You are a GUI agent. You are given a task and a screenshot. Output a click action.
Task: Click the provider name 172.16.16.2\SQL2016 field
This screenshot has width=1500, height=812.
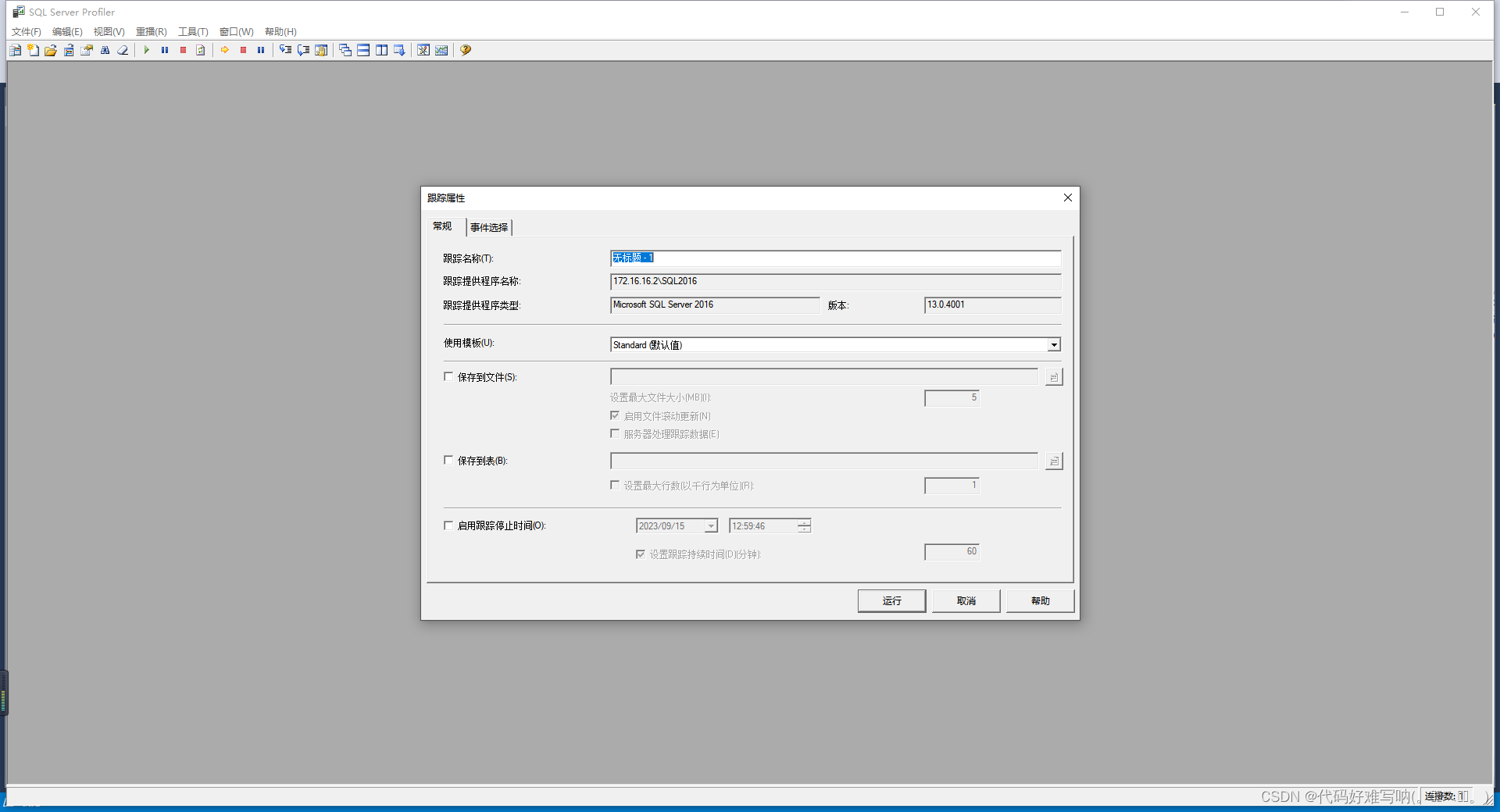(x=835, y=281)
